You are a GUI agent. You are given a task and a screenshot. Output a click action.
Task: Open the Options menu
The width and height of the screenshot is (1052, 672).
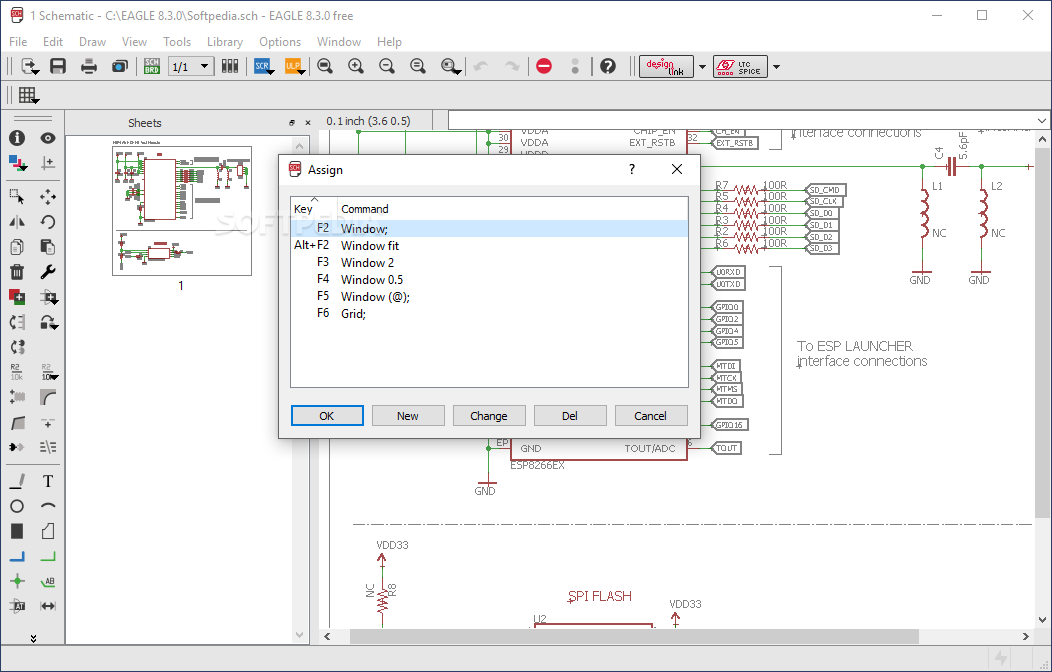click(x=280, y=42)
